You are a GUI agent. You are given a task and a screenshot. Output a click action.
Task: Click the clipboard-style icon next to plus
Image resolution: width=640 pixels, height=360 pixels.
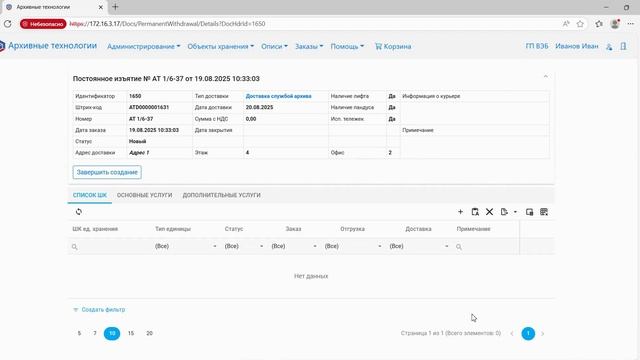pos(475,212)
